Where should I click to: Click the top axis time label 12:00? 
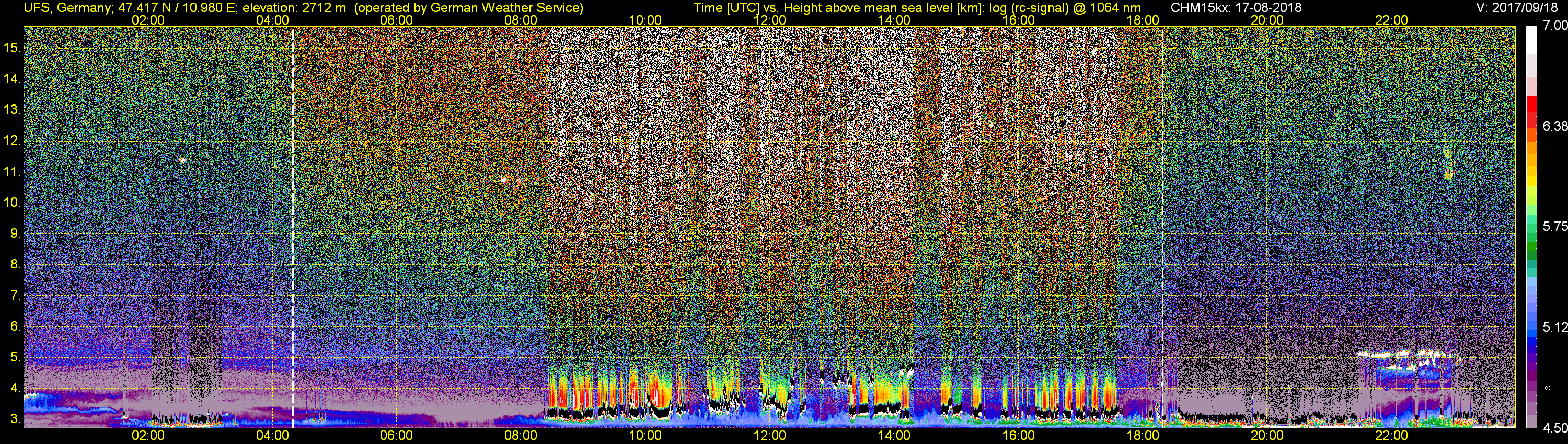(769, 20)
